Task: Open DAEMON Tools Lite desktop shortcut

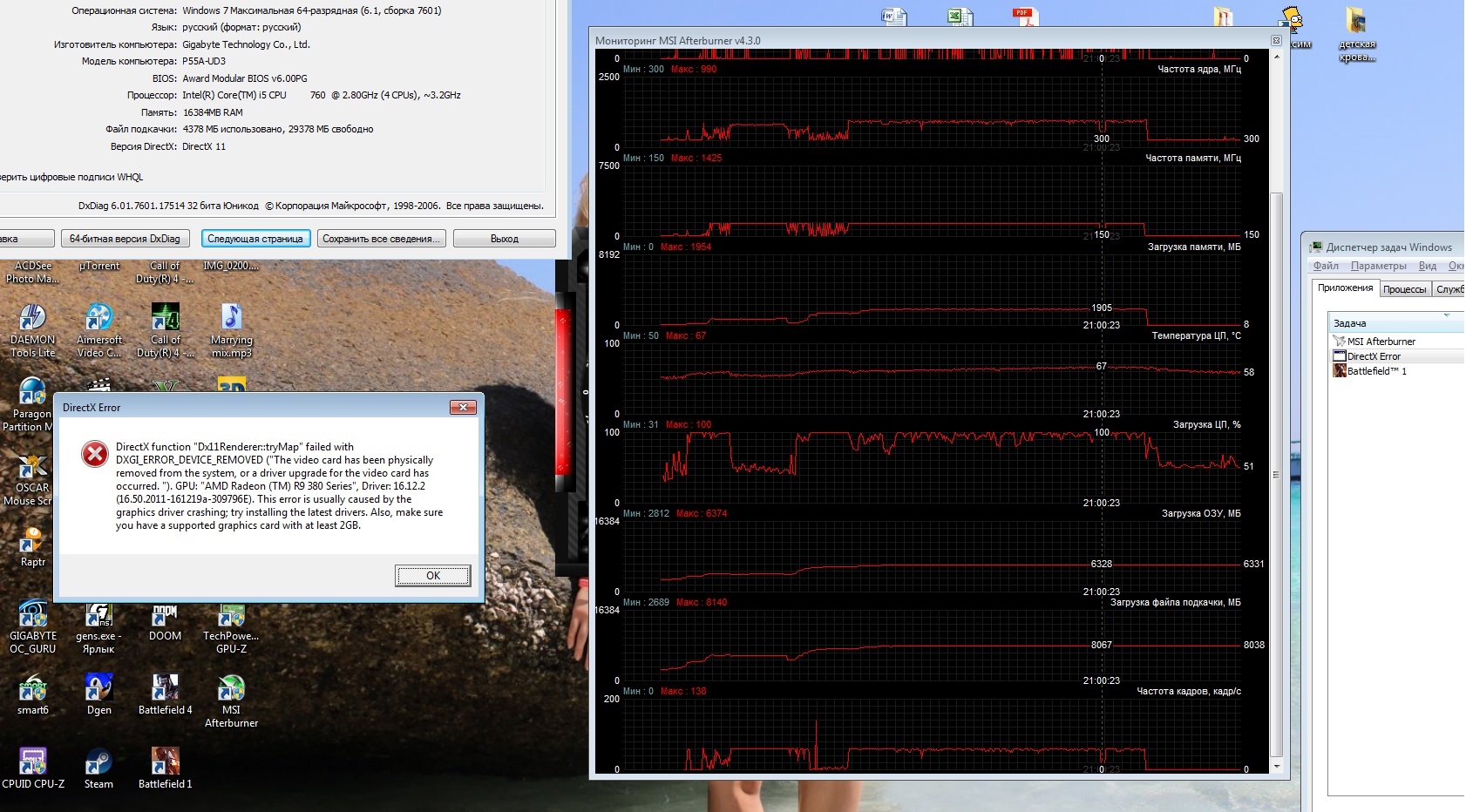Action: click(x=33, y=330)
